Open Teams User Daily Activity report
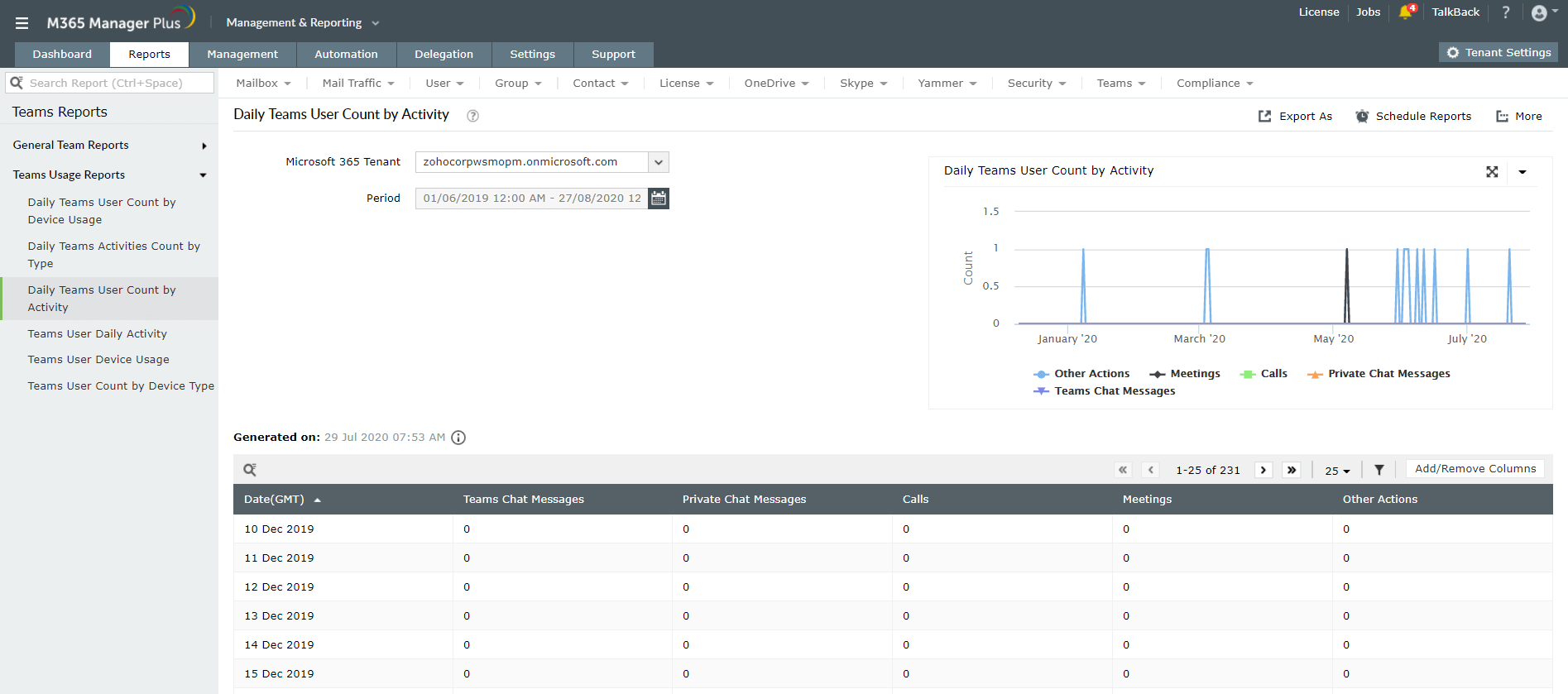 click(x=97, y=334)
